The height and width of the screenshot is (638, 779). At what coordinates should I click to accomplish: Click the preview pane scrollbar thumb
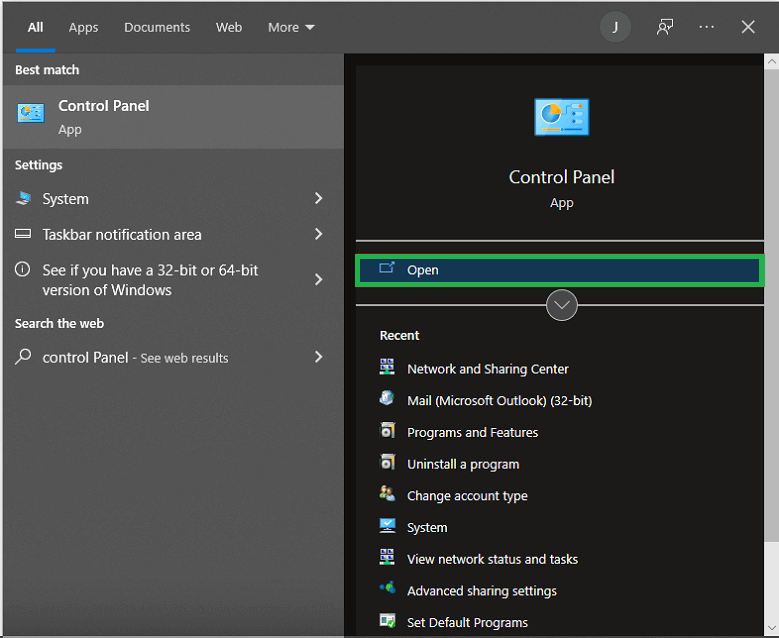click(771, 306)
